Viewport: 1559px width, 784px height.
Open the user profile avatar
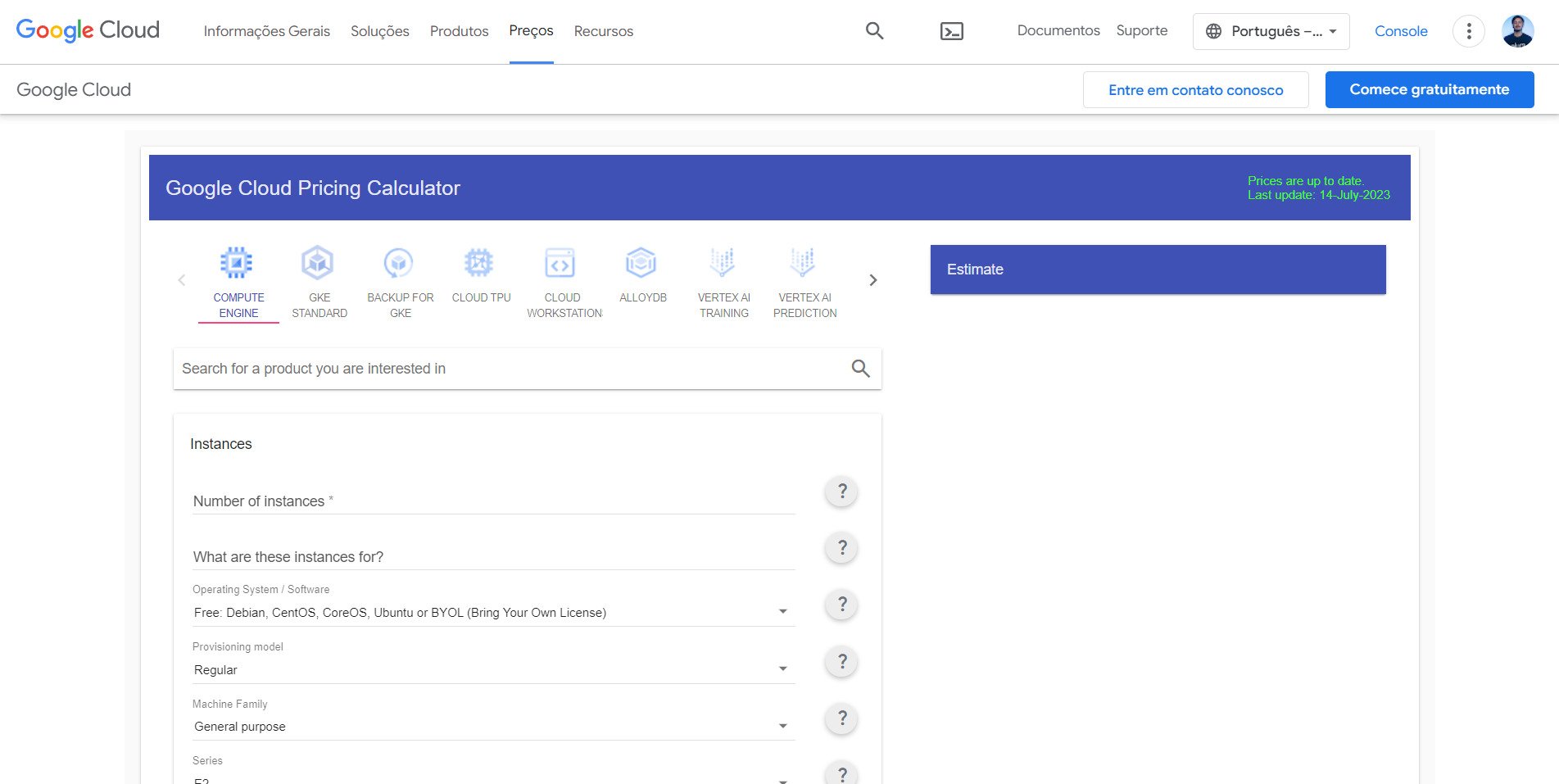tap(1517, 31)
